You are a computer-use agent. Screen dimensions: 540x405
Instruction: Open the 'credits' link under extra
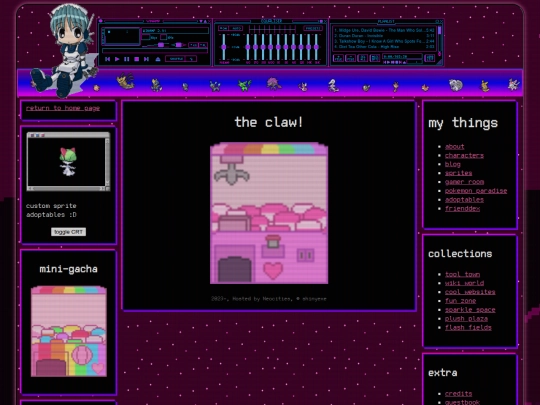[458, 393]
